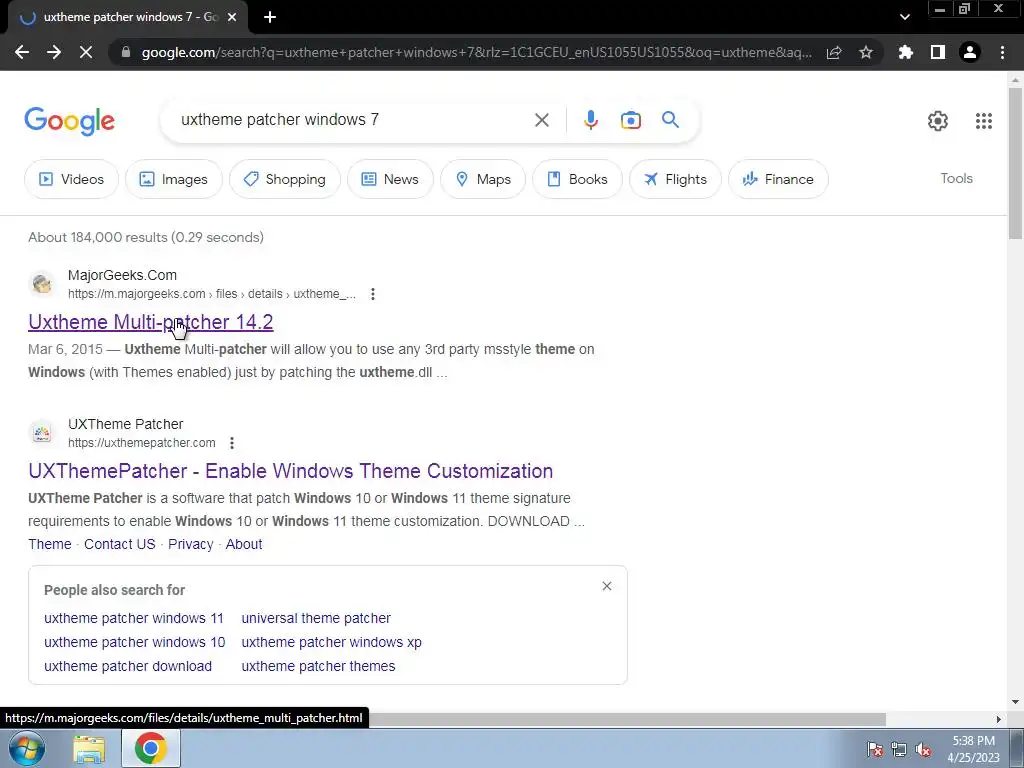The height and width of the screenshot is (768, 1024).
Task: Click the horizontal scrollbar right arrow
Action: (999, 719)
